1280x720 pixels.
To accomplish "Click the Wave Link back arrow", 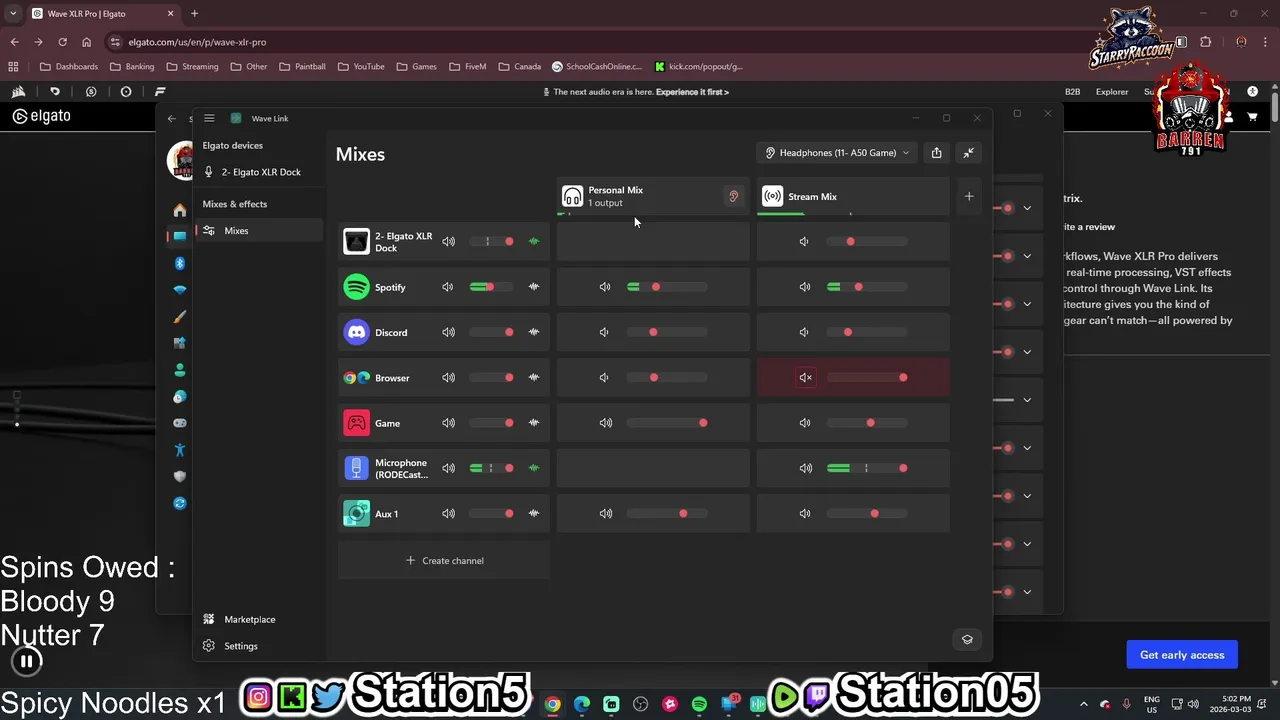I will pyautogui.click(x=172, y=118).
